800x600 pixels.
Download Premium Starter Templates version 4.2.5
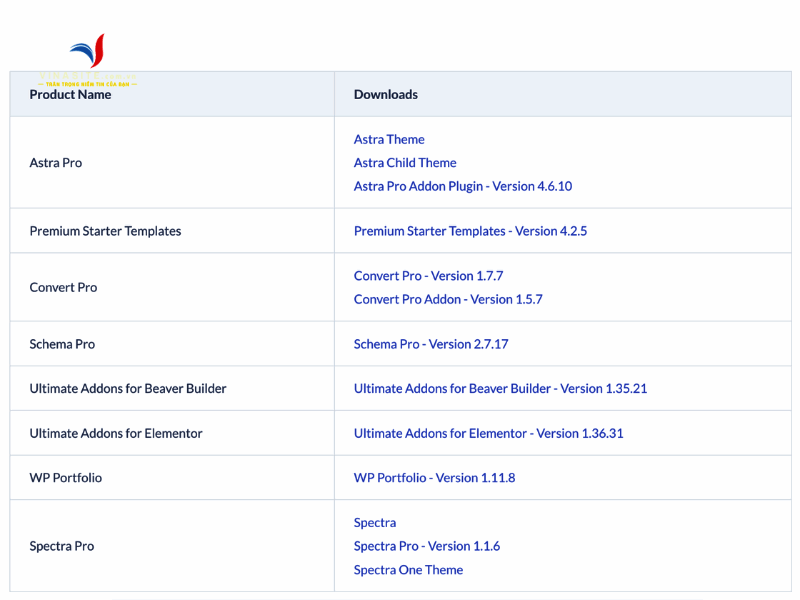(470, 231)
